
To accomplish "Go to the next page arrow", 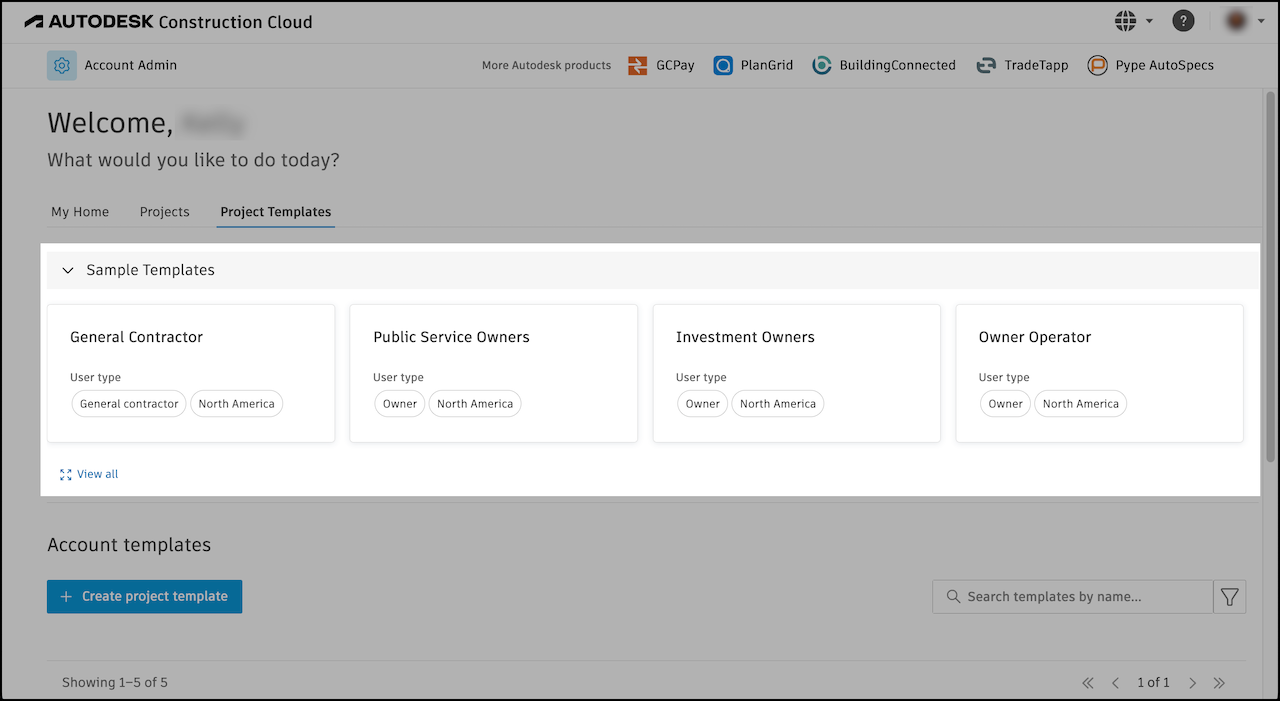I will pyautogui.click(x=1193, y=683).
